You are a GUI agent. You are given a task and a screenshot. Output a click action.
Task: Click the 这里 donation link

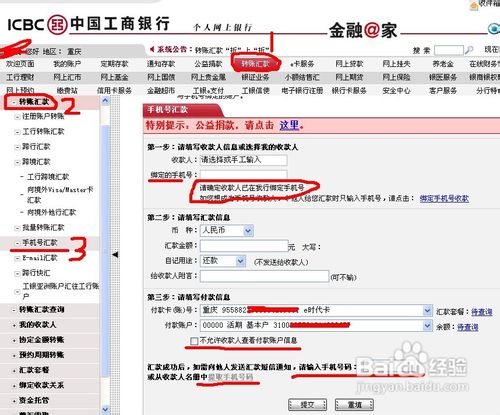click(289, 125)
